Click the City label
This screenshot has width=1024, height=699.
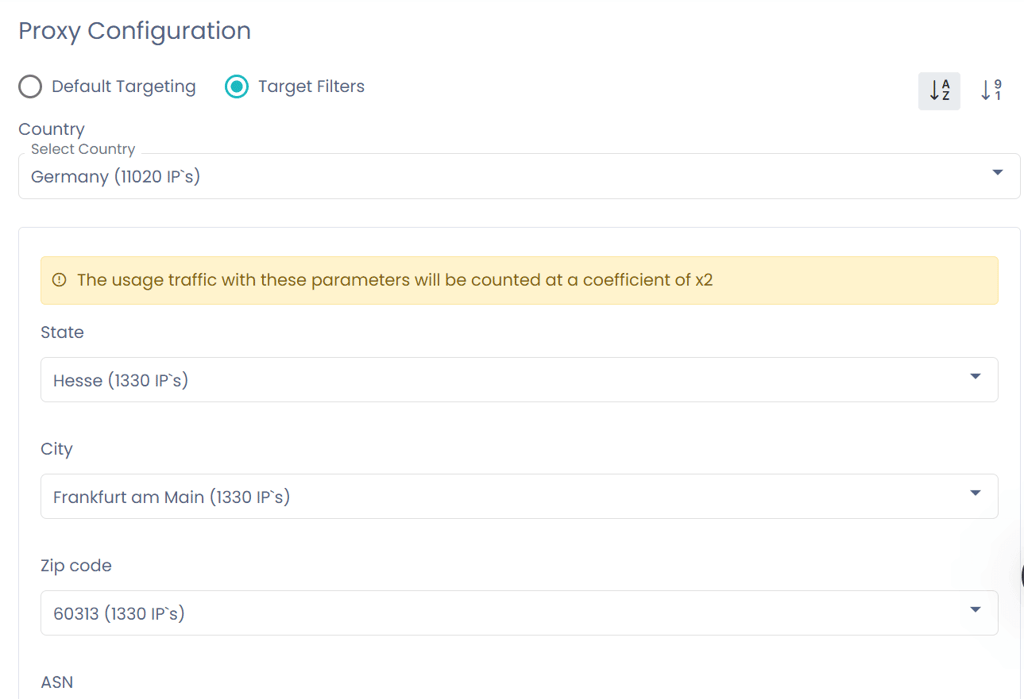pos(57,449)
